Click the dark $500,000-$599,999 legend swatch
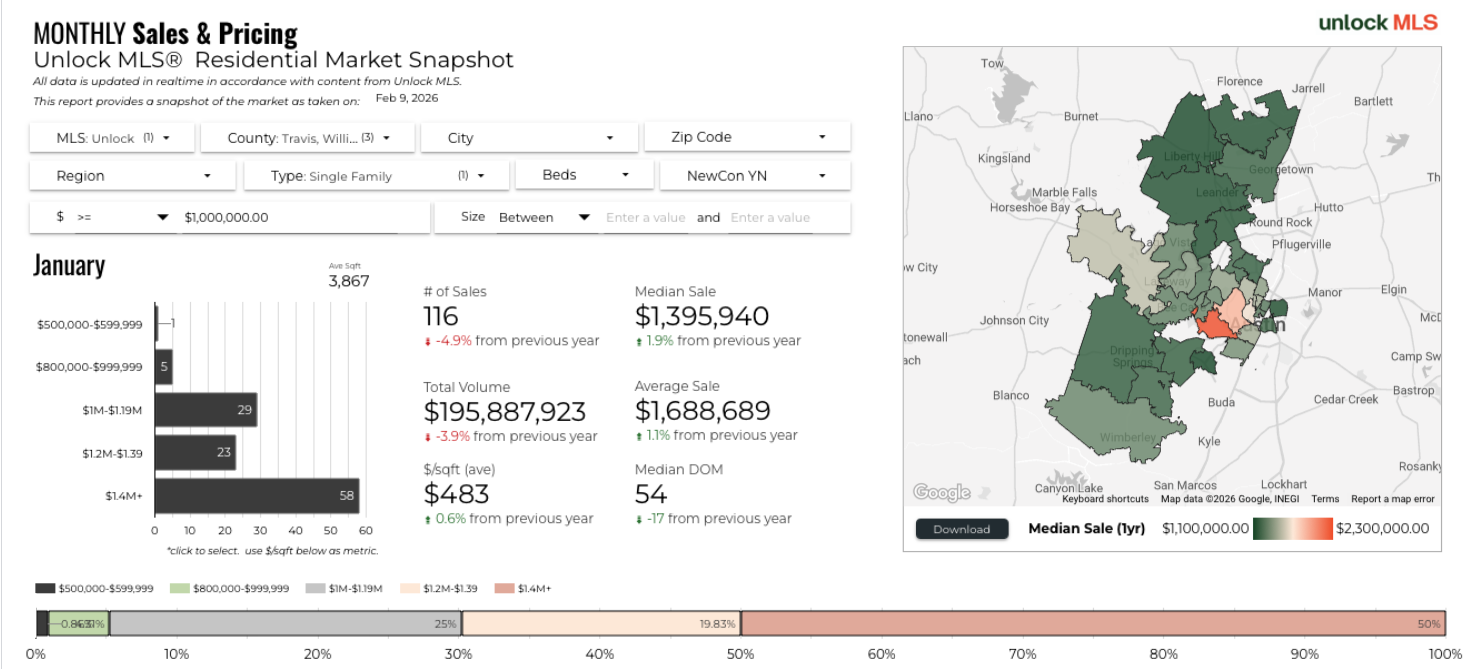1468x669 pixels. pos(45,589)
